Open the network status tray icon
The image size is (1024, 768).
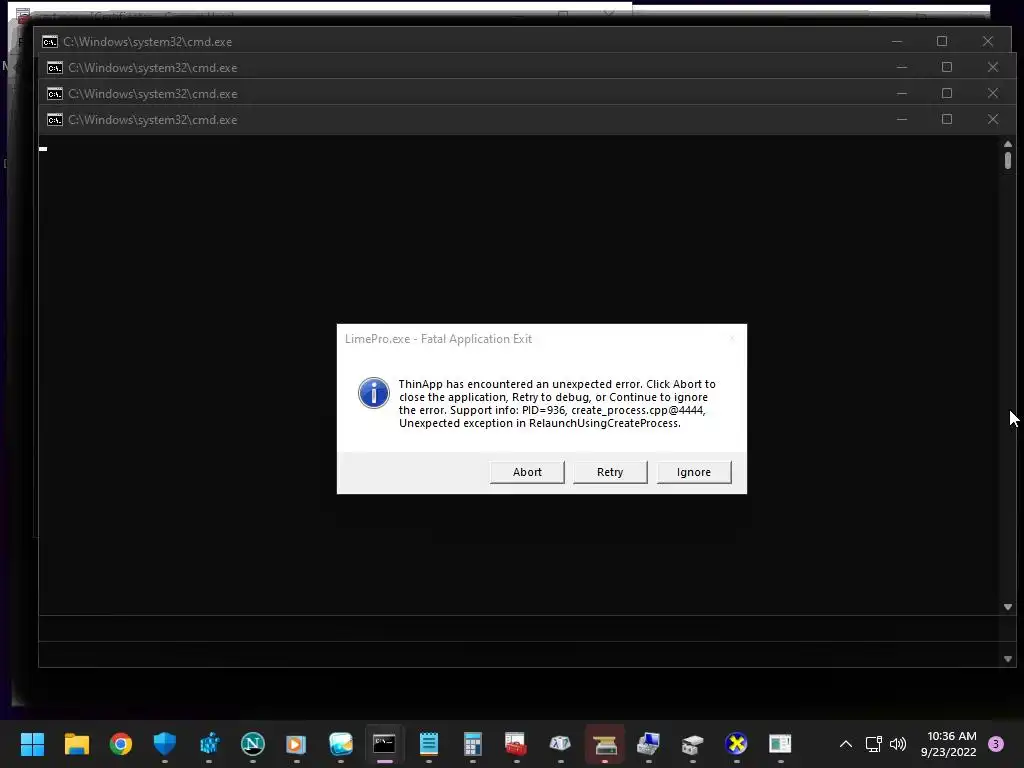[873, 744]
